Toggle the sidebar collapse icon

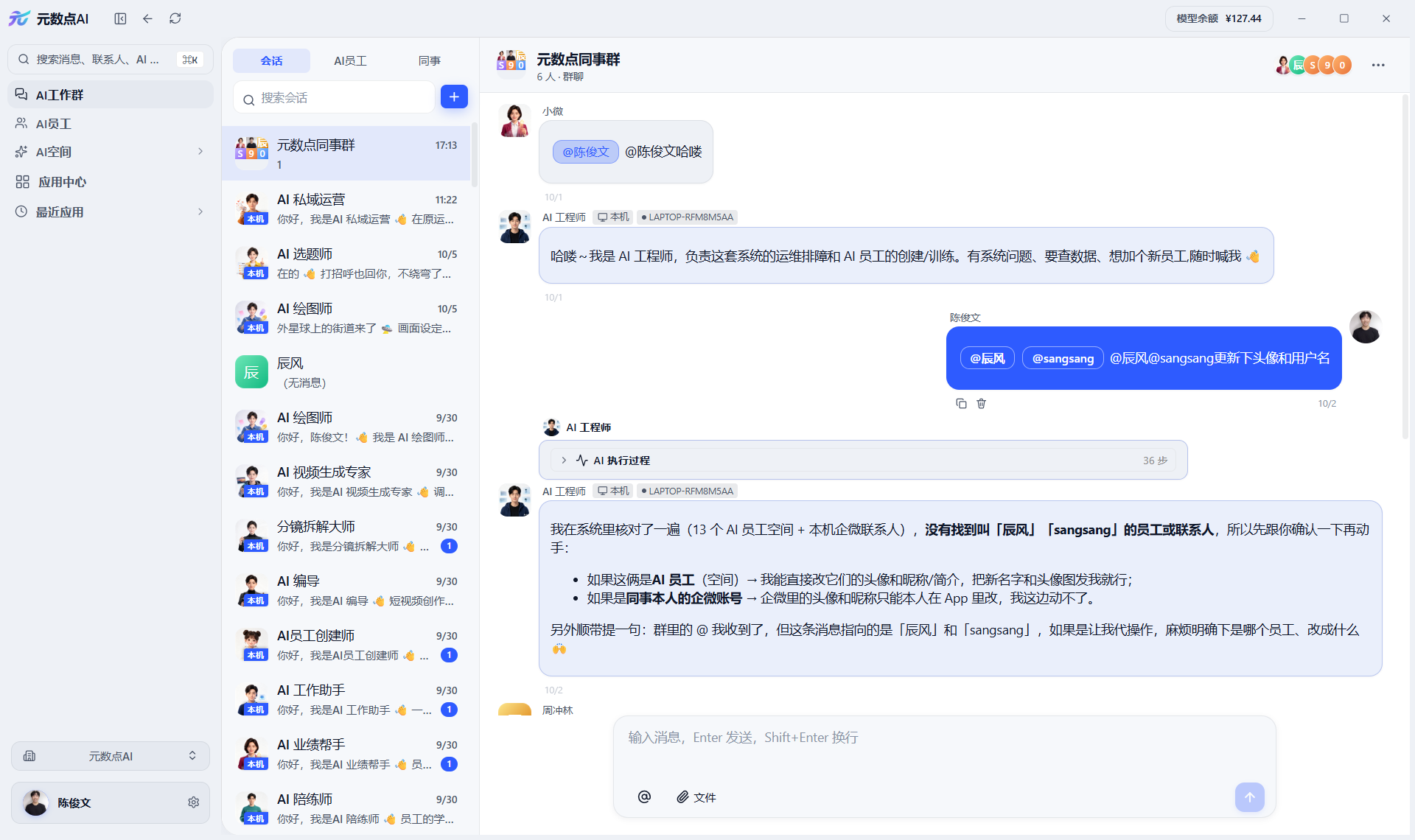point(120,18)
